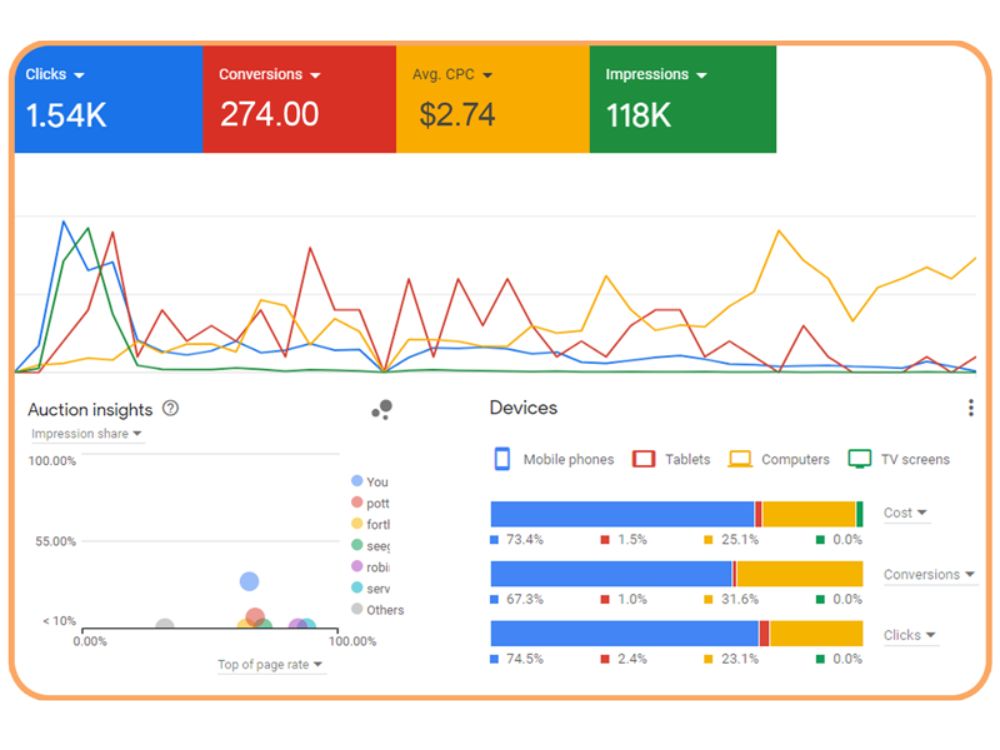Click the 2.4% clicks tablets value
Screen dimensions: 1000x750
(632, 659)
